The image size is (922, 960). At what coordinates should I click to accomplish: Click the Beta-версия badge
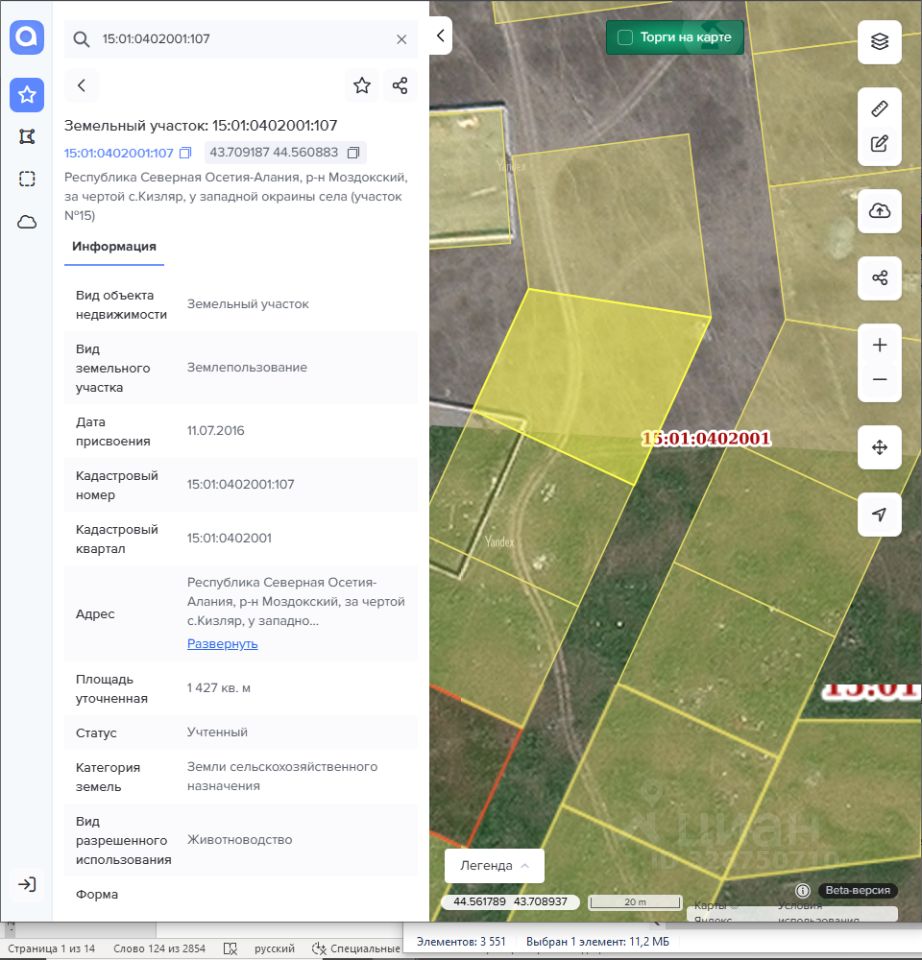tap(857, 890)
